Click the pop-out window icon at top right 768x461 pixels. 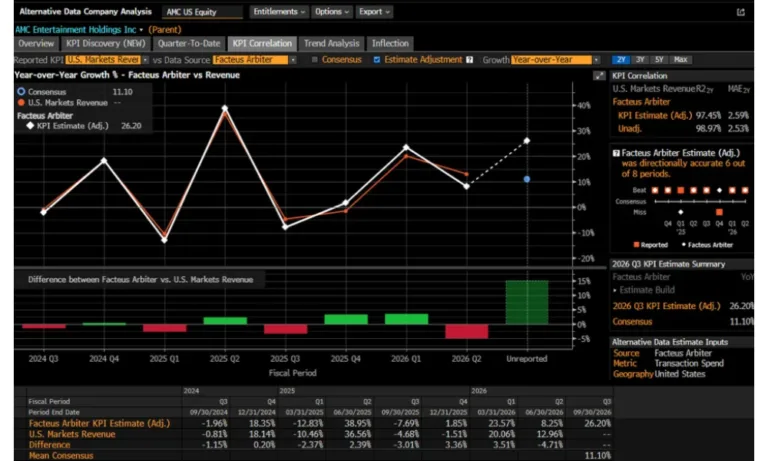click(x=741, y=12)
